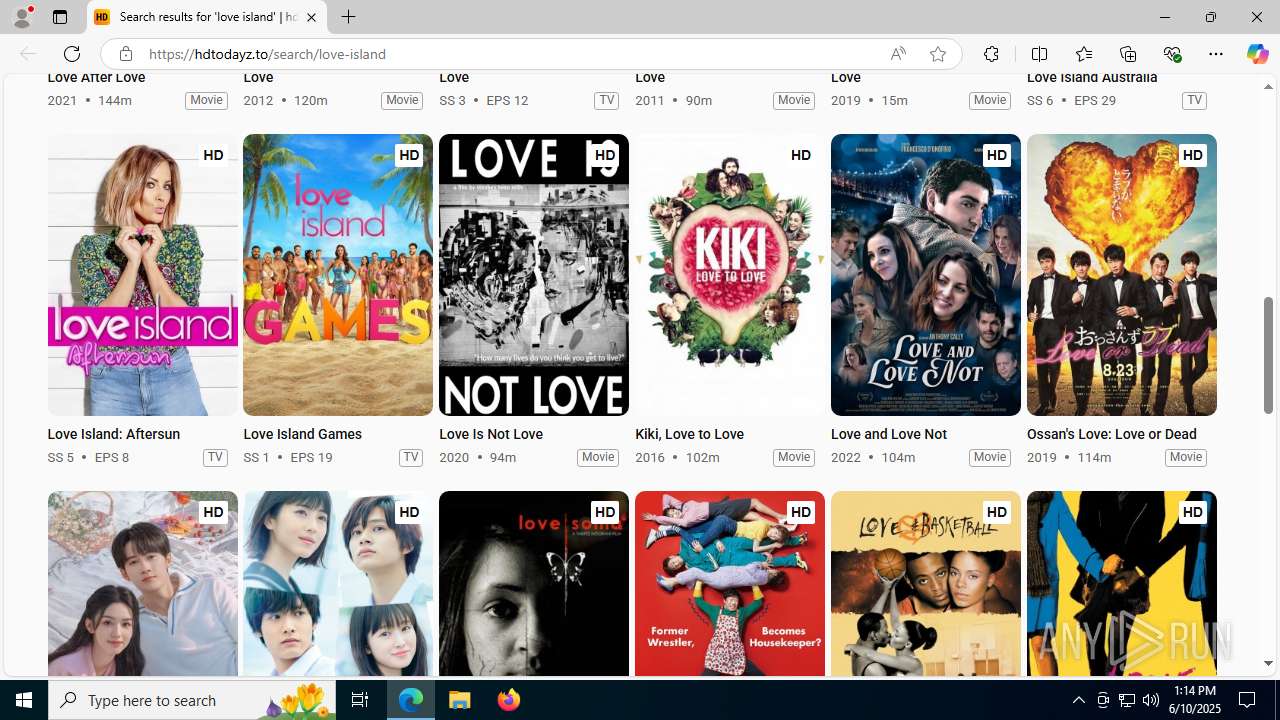The image size is (1280, 720).
Task: Open Ossan's Love: Love or Dead poster
Action: tap(1122, 275)
